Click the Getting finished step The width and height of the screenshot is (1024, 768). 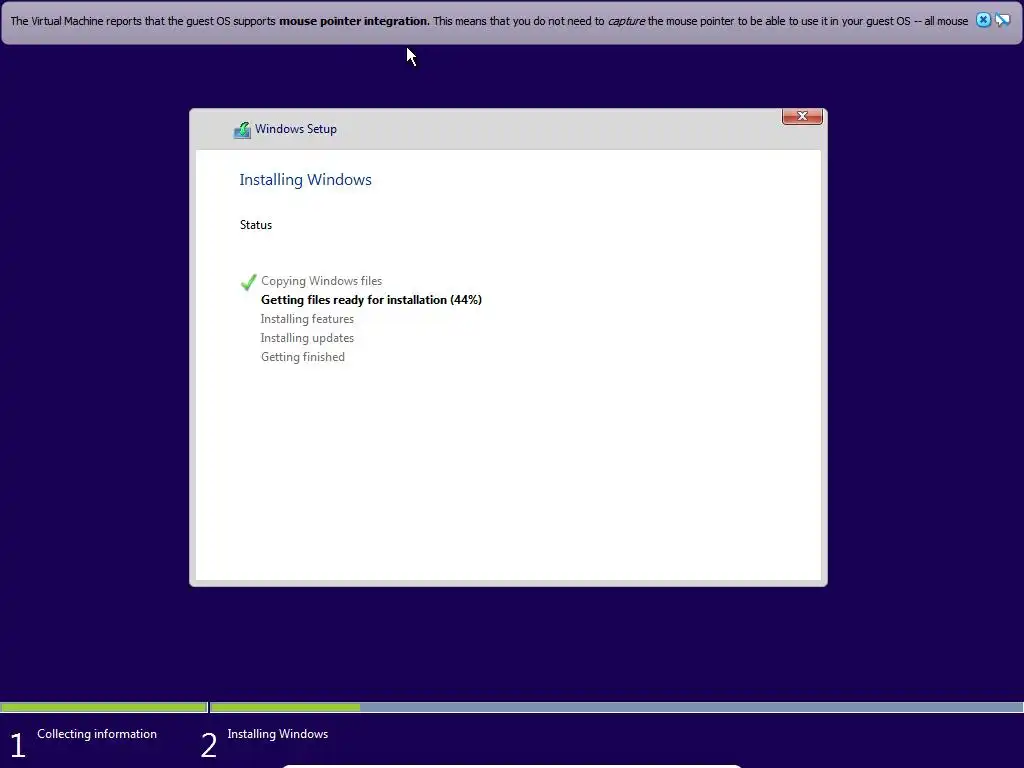(302, 357)
